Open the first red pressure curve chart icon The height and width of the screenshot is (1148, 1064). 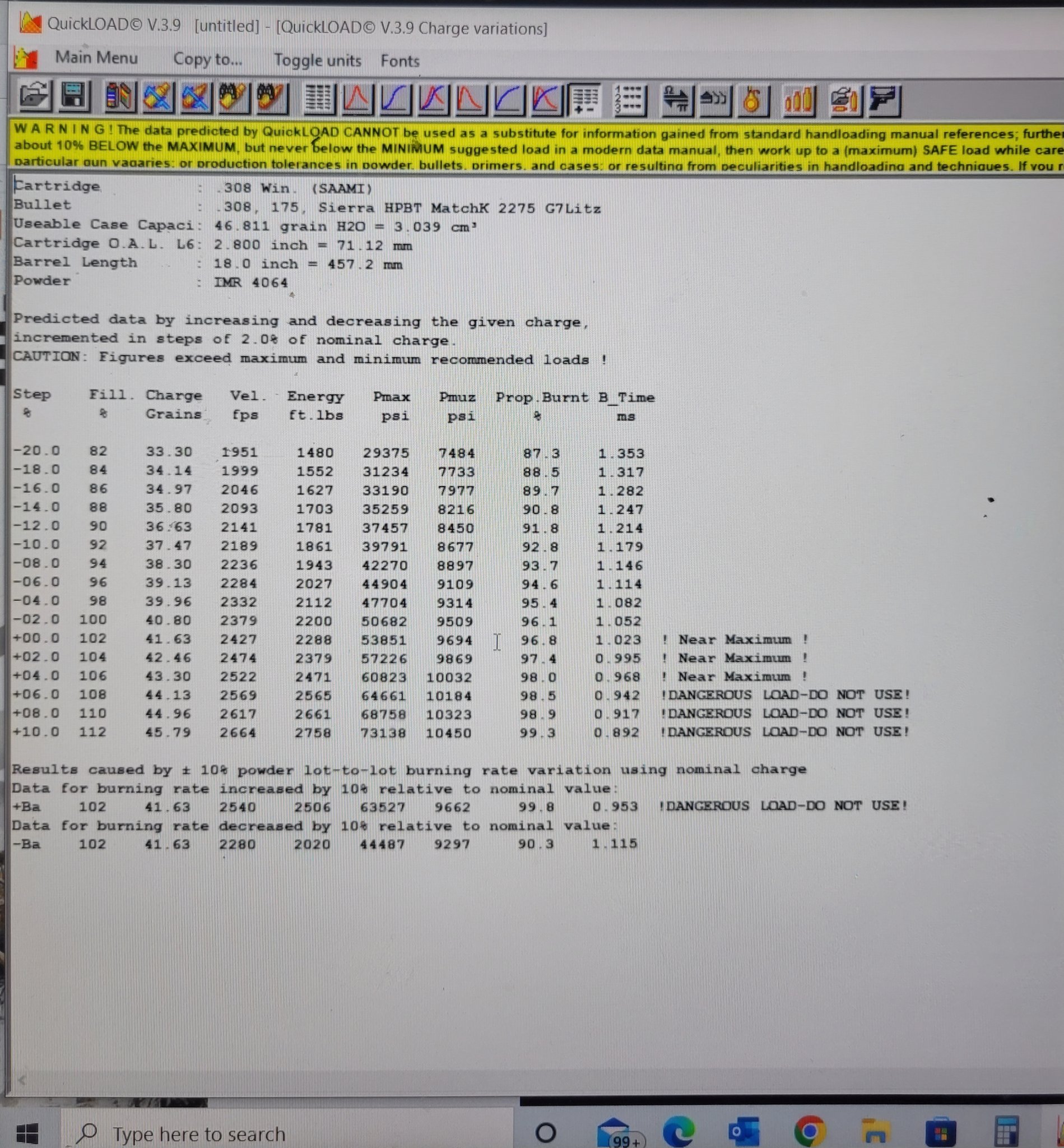(x=357, y=99)
